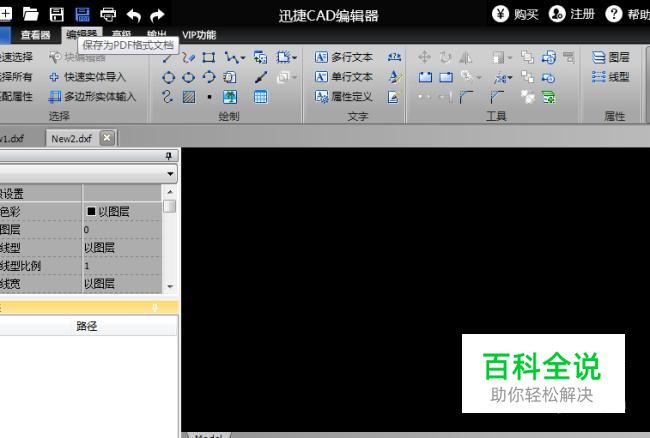
Task: Insert a table with the grid icon
Action: pos(260,97)
